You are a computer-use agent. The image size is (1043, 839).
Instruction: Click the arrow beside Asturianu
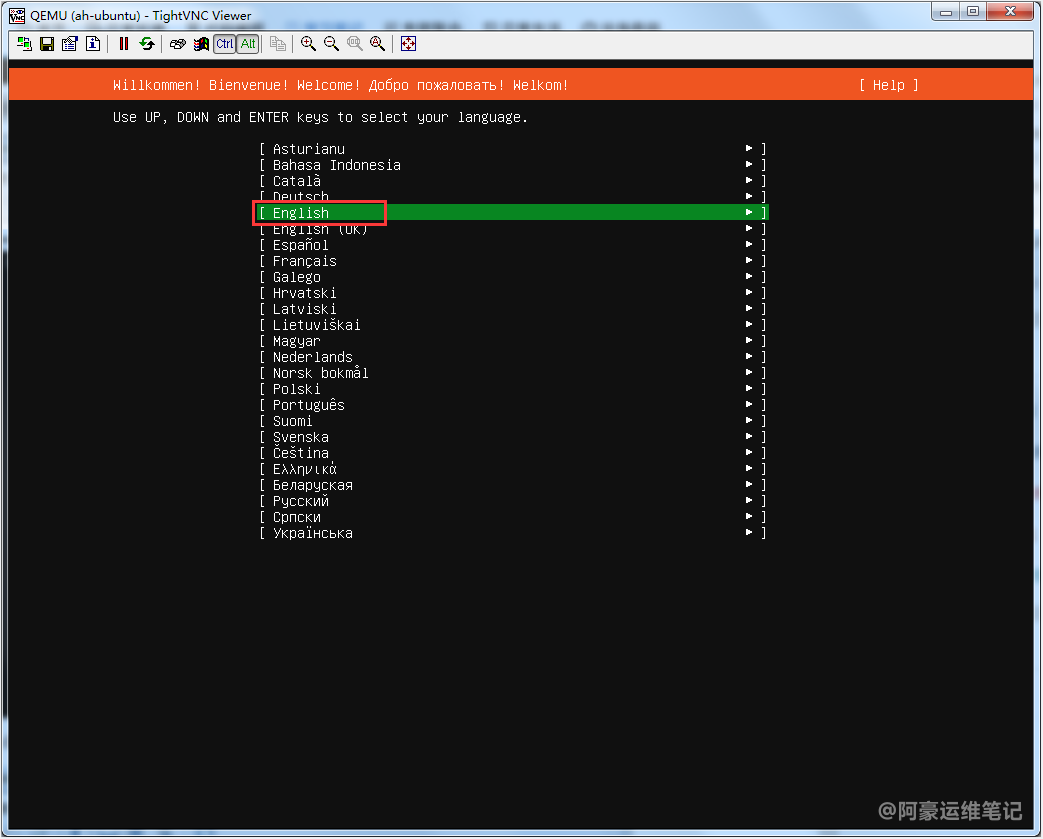[749, 149]
